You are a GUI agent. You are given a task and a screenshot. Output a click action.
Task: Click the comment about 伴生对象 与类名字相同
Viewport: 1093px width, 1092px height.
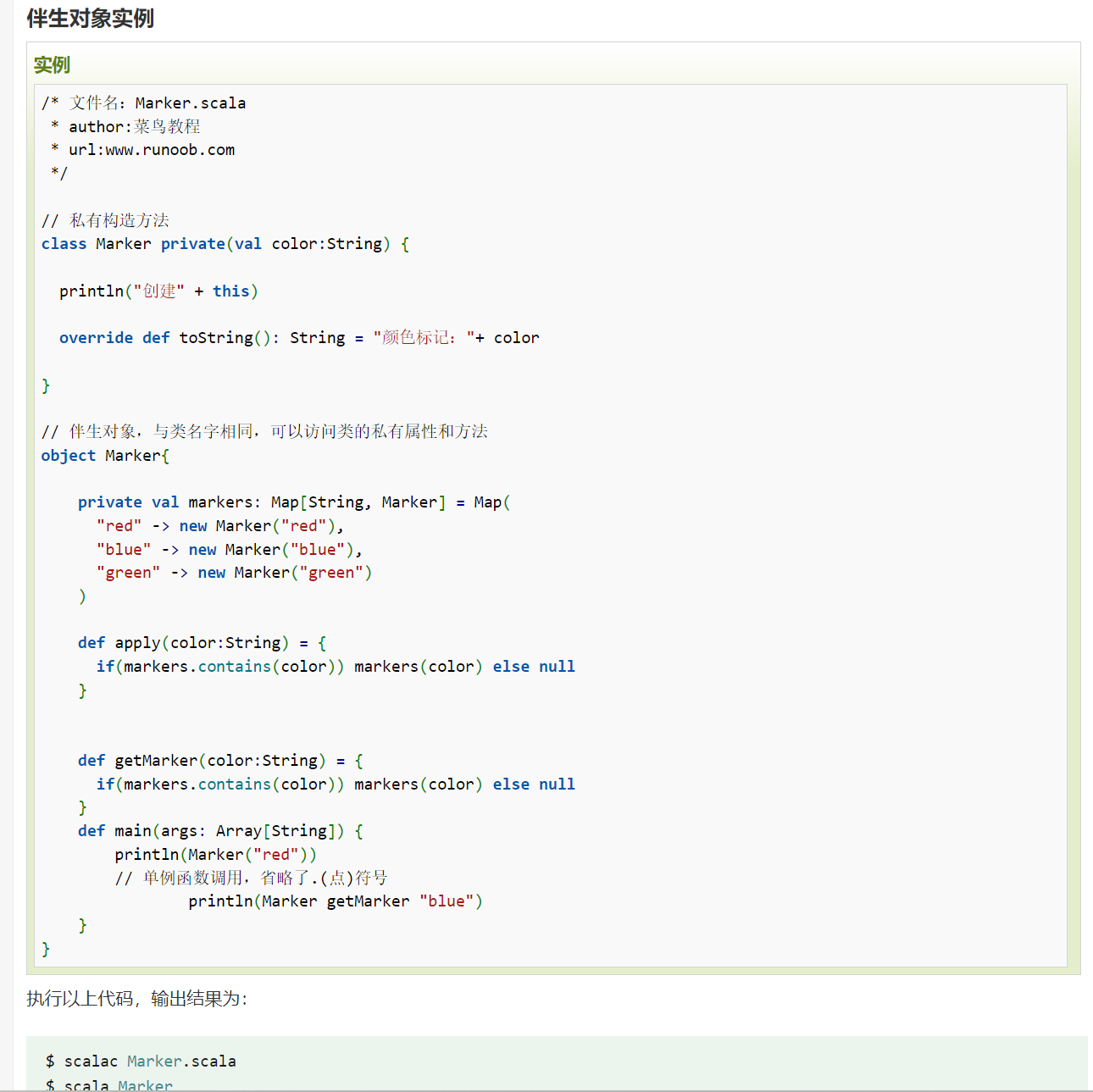tap(264, 431)
